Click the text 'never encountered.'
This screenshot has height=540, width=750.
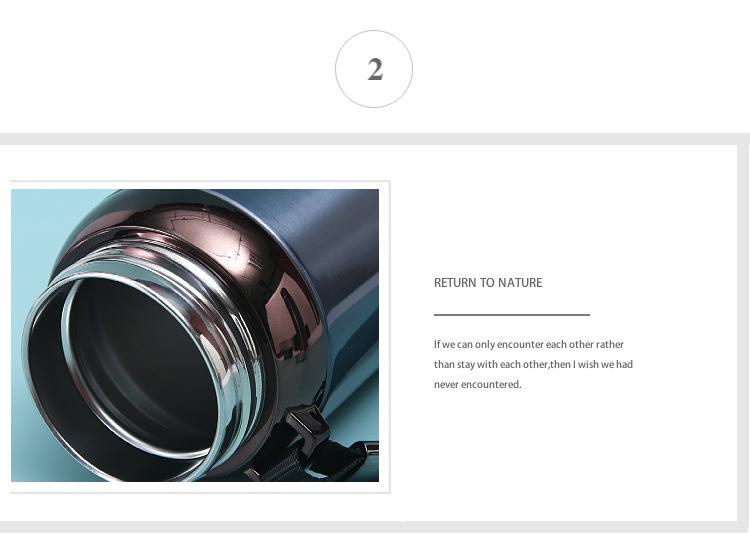477,385
